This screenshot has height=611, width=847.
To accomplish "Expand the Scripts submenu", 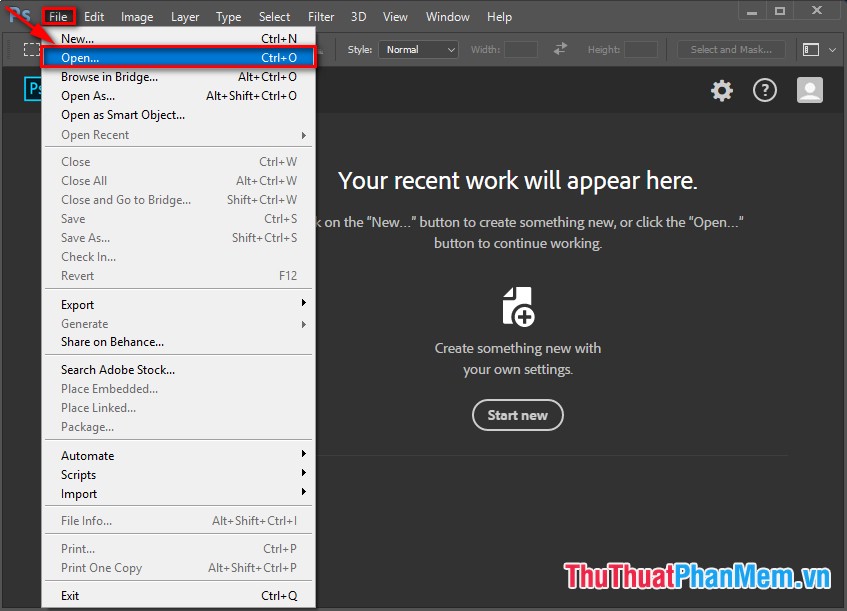I will click(178, 474).
